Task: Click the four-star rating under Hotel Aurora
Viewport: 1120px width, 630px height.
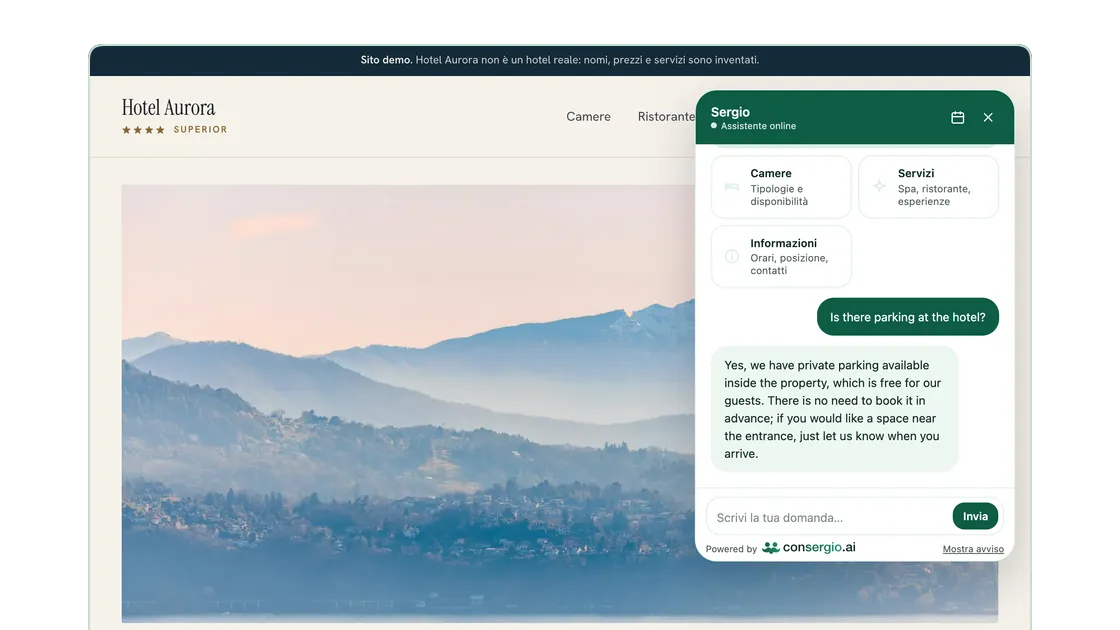Action: pyautogui.click(x=143, y=130)
